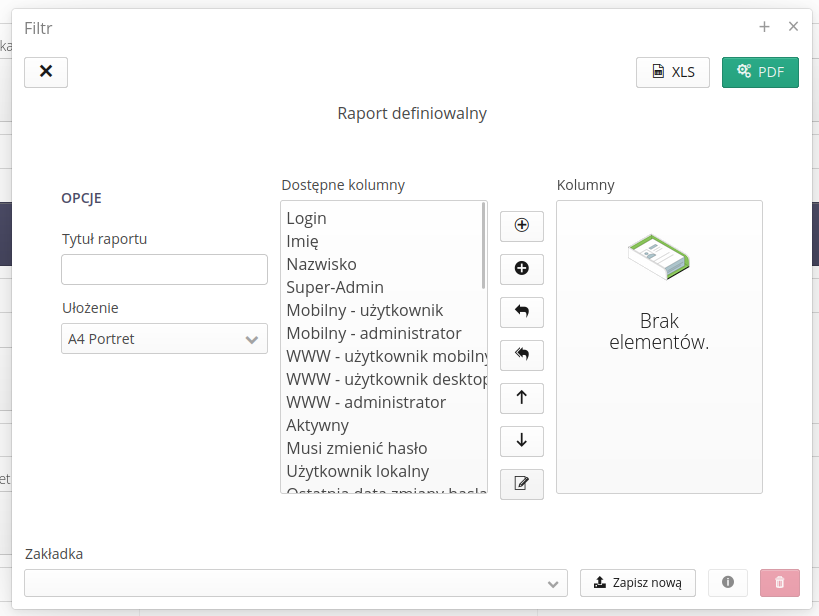Click the available columns list scrollbar
This screenshot has height=616, width=819.
tap(484, 245)
